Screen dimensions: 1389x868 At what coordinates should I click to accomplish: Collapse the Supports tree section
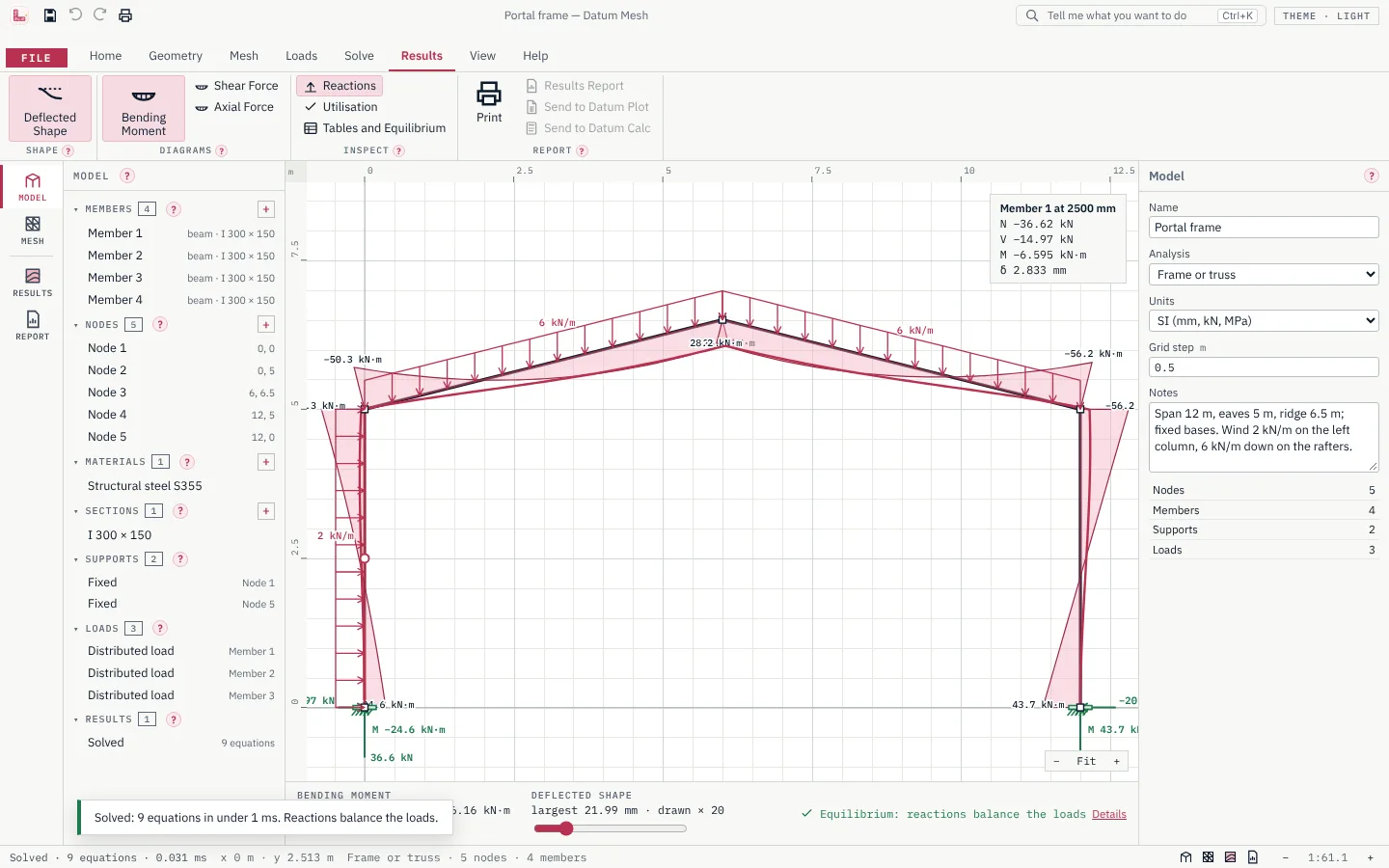[x=76, y=559]
